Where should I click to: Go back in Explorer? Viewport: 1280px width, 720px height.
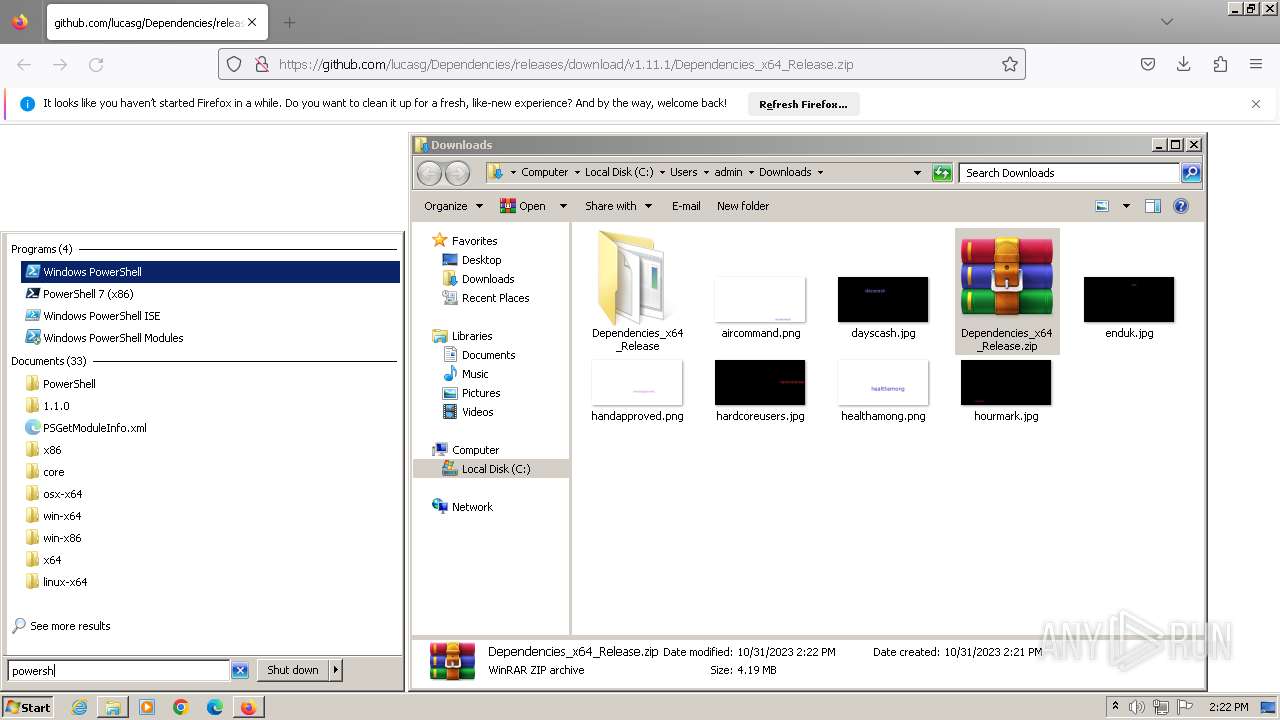point(430,173)
